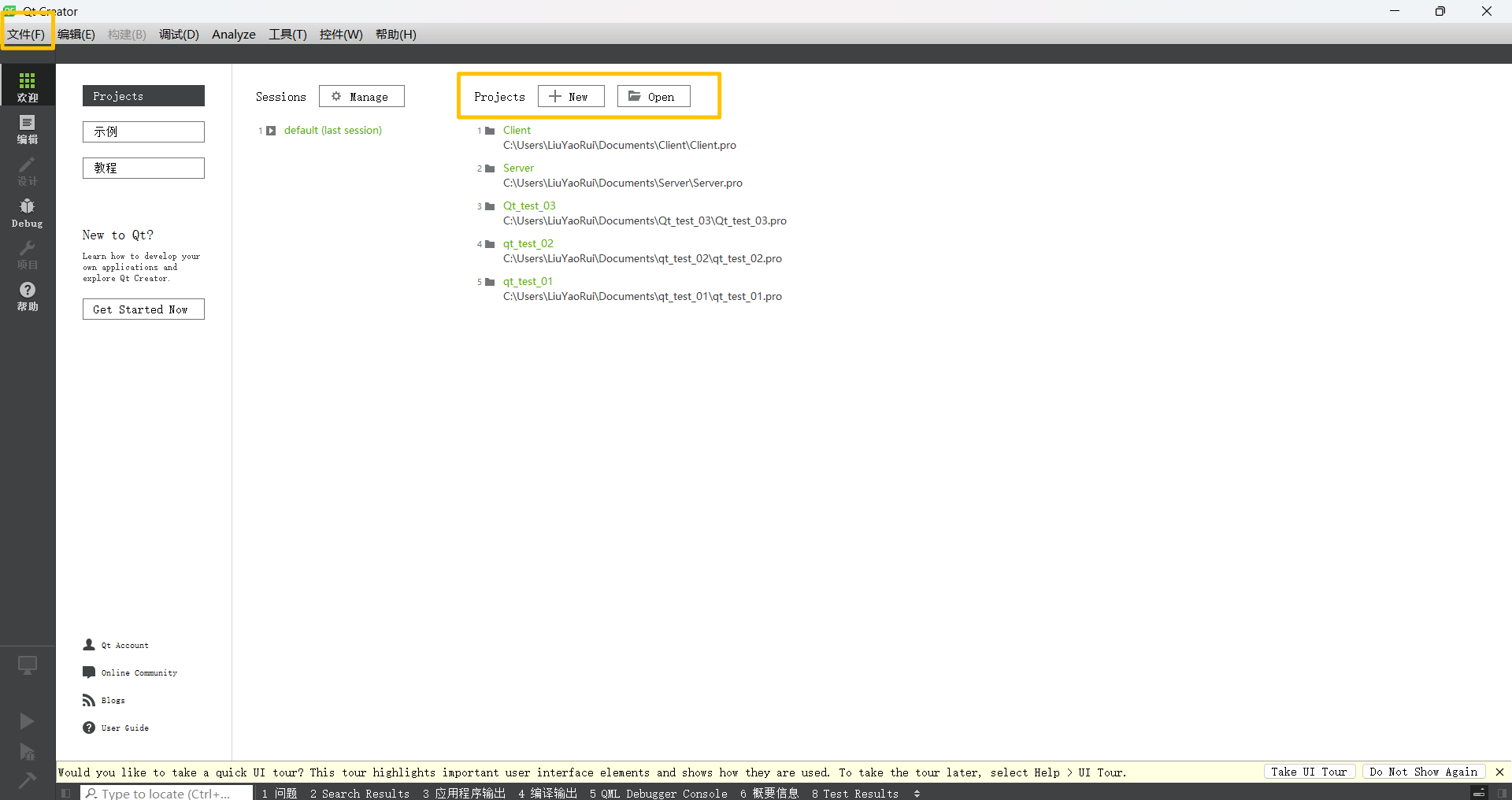Select the 示例 (Examples) tab
Viewport: 1512px width, 800px height.
(143, 131)
